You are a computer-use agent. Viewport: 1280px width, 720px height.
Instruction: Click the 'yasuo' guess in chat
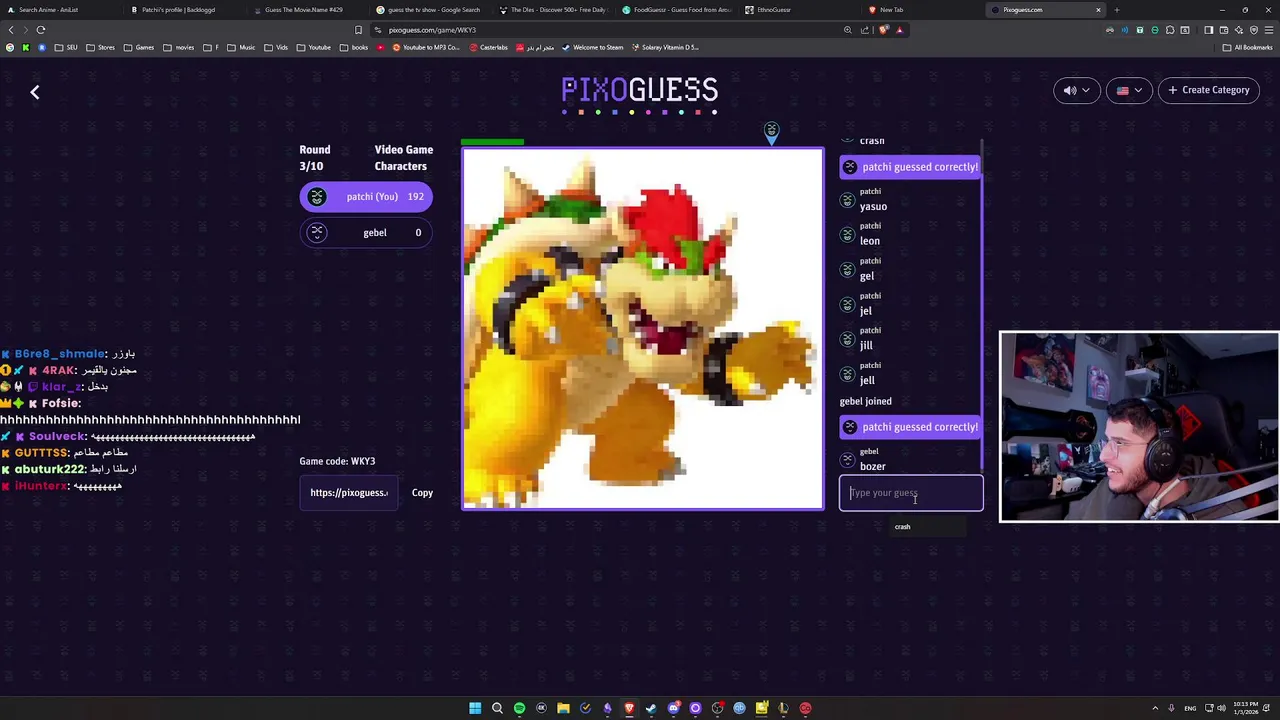(x=873, y=206)
